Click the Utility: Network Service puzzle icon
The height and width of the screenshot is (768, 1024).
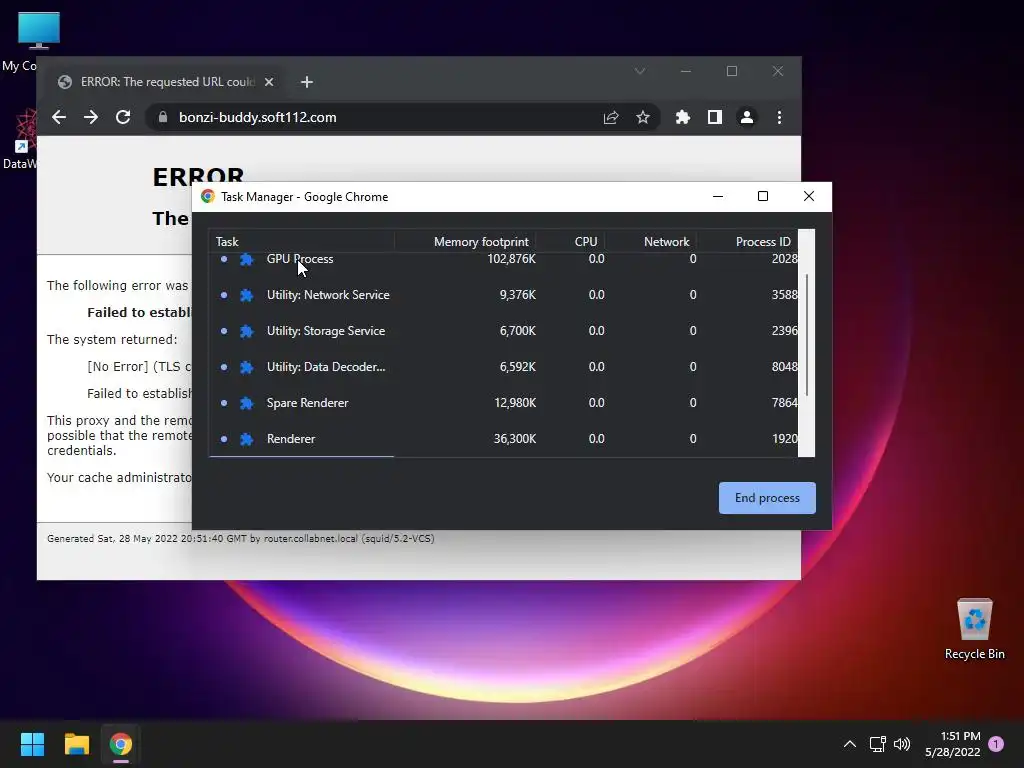pyautogui.click(x=246, y=295)
